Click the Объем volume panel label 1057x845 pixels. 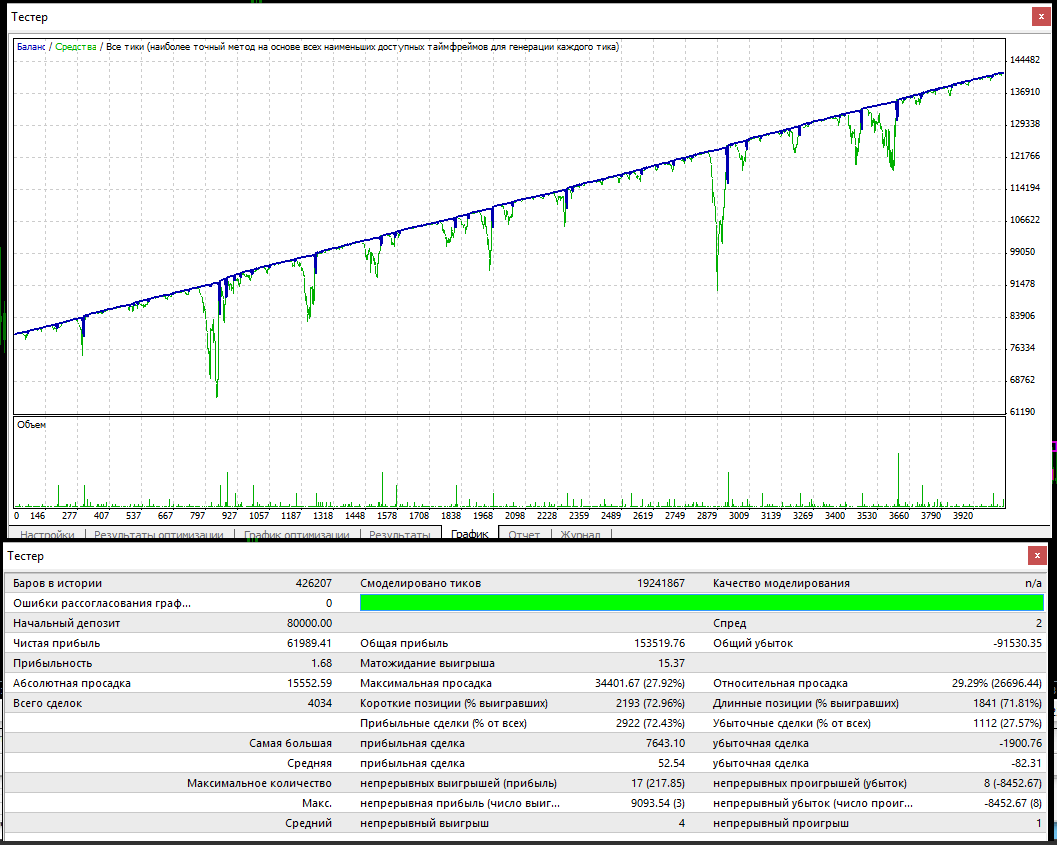[x=32, y=425]
